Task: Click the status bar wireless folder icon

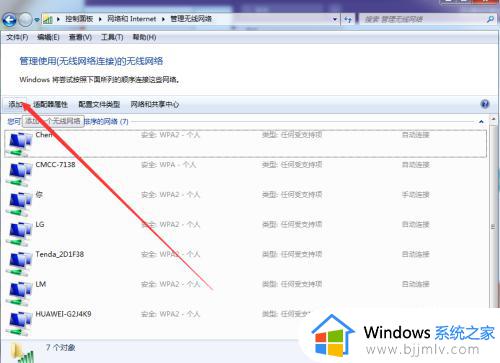Action: click(21, 353)
